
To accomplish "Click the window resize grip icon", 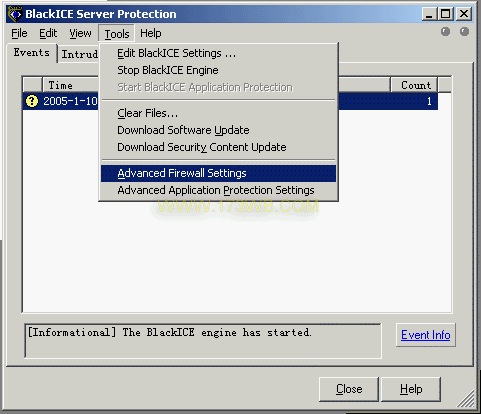I will [466, 399].
